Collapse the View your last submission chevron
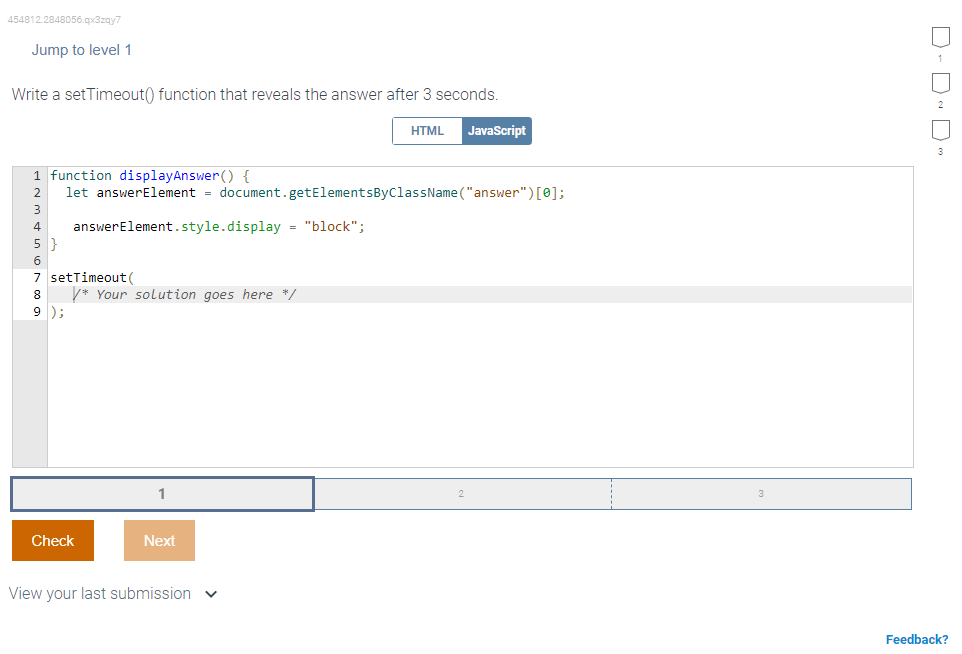The image size is (962, 654). (x=210, y=593)
